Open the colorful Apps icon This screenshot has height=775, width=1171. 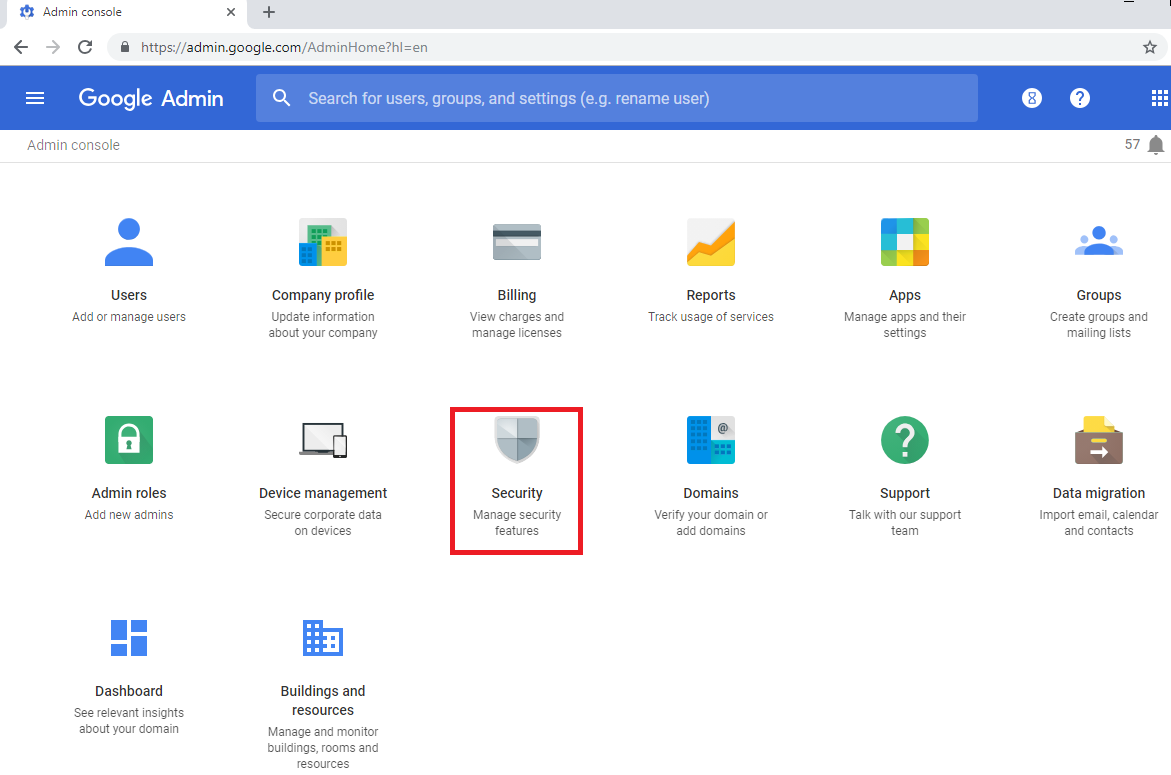click(905, 242)
